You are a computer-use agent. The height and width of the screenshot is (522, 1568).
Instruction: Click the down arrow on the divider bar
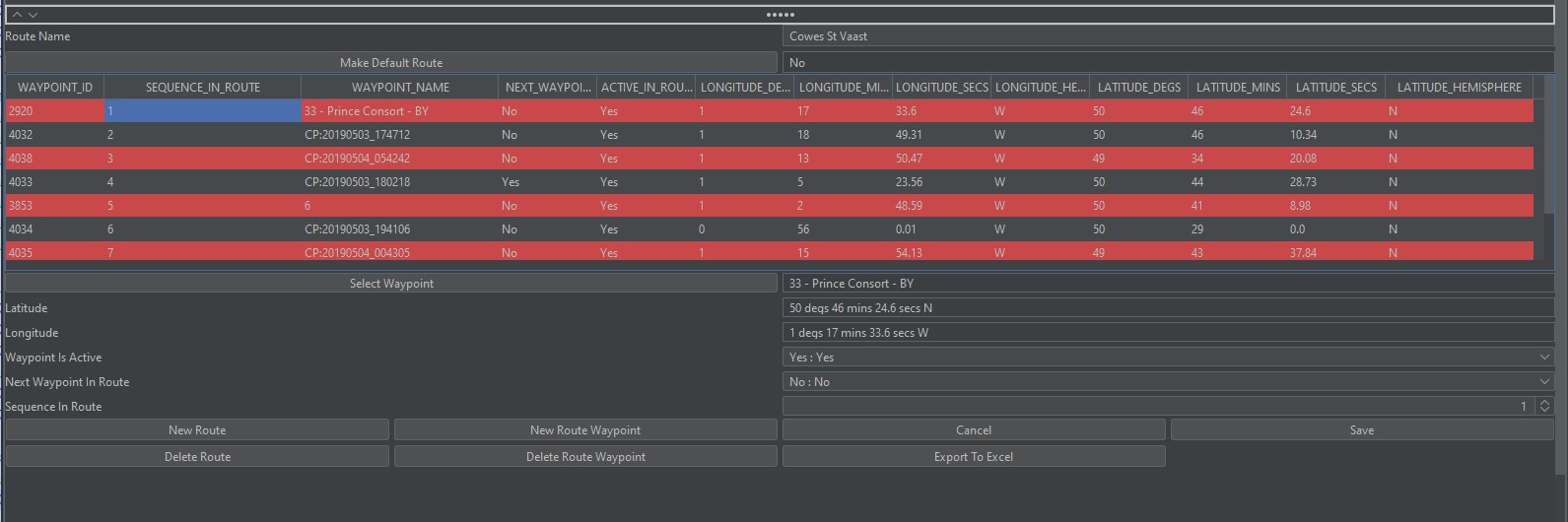coord(33,15)
